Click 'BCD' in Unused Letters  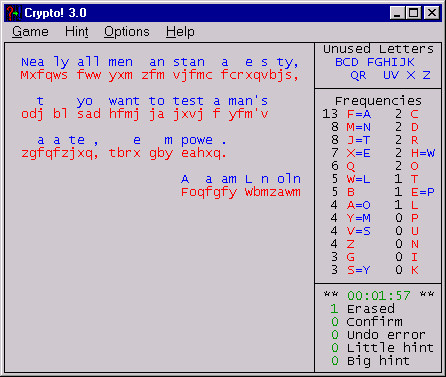coord(347,62)
